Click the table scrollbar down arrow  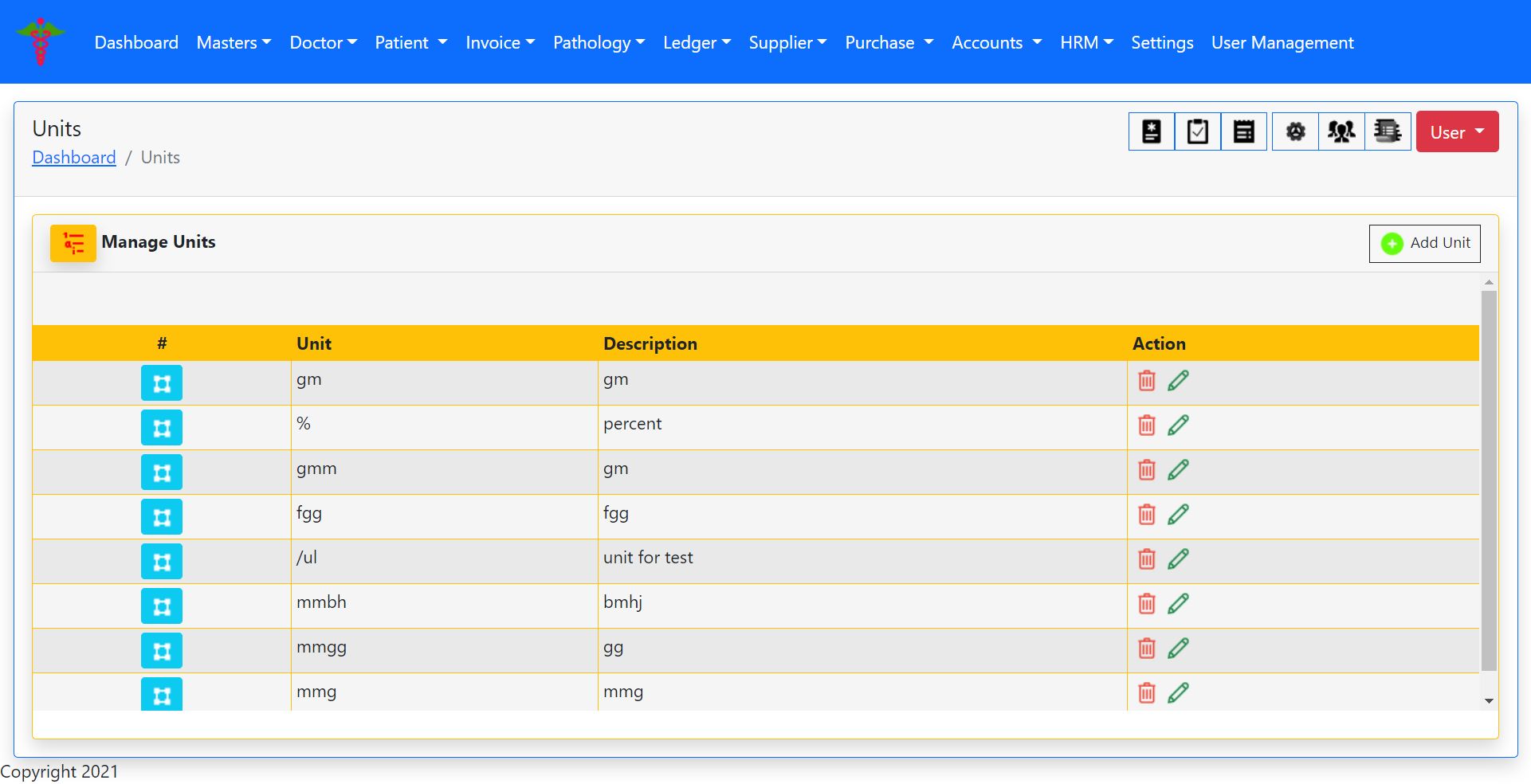[1488, 701]
